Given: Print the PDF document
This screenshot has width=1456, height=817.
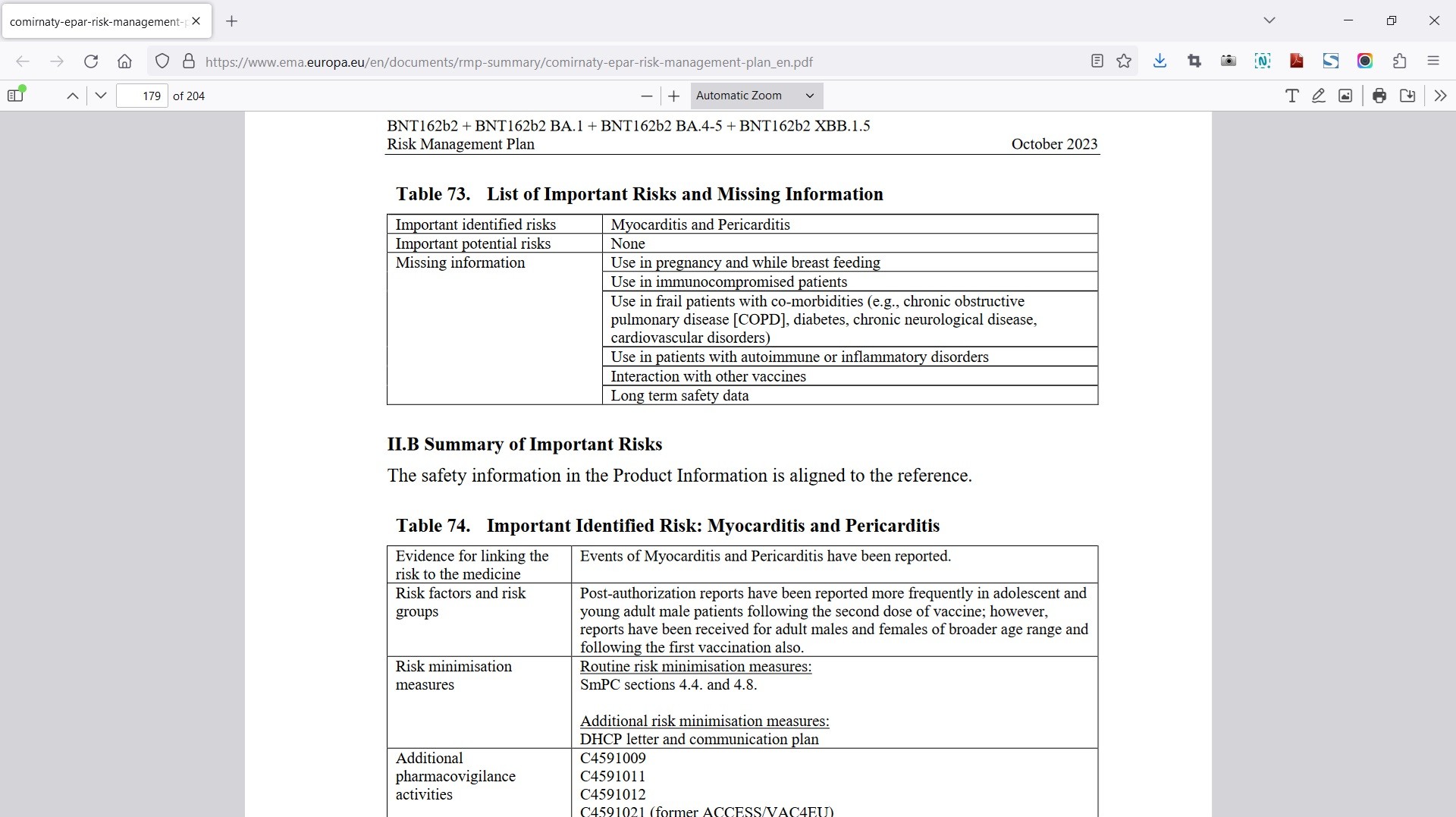Looking at the screenshot, I should pyautogui.click(x=1379, y=96).
